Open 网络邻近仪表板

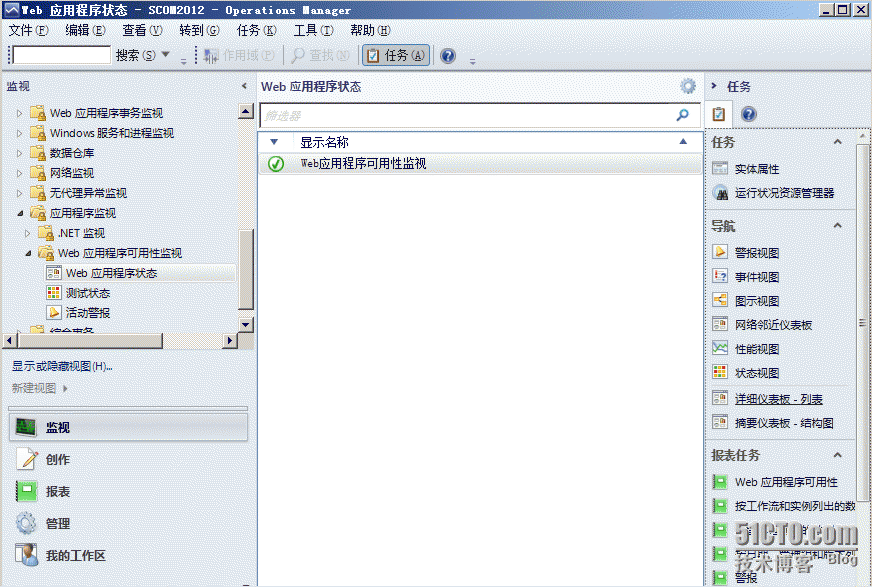coord(774,325)
